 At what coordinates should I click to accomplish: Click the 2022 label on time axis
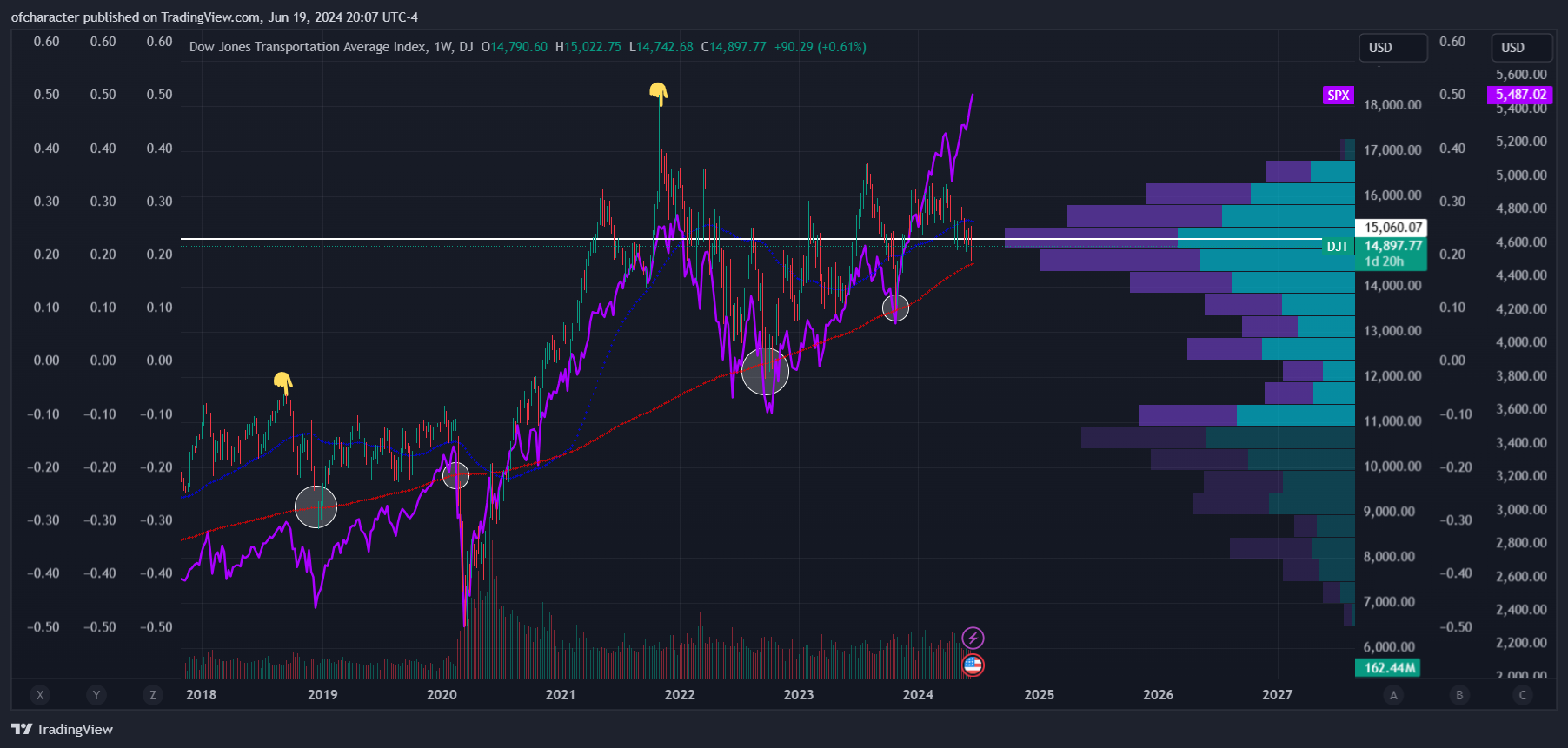pos(680,695)
